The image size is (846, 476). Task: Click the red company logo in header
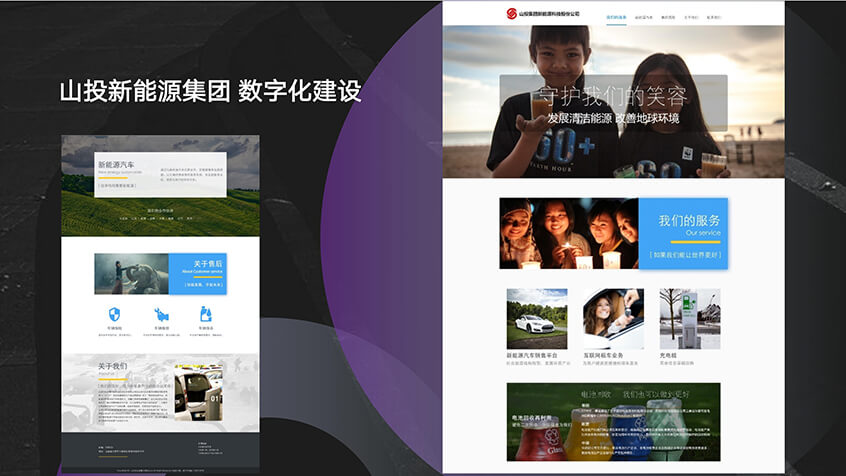point(513,13)
